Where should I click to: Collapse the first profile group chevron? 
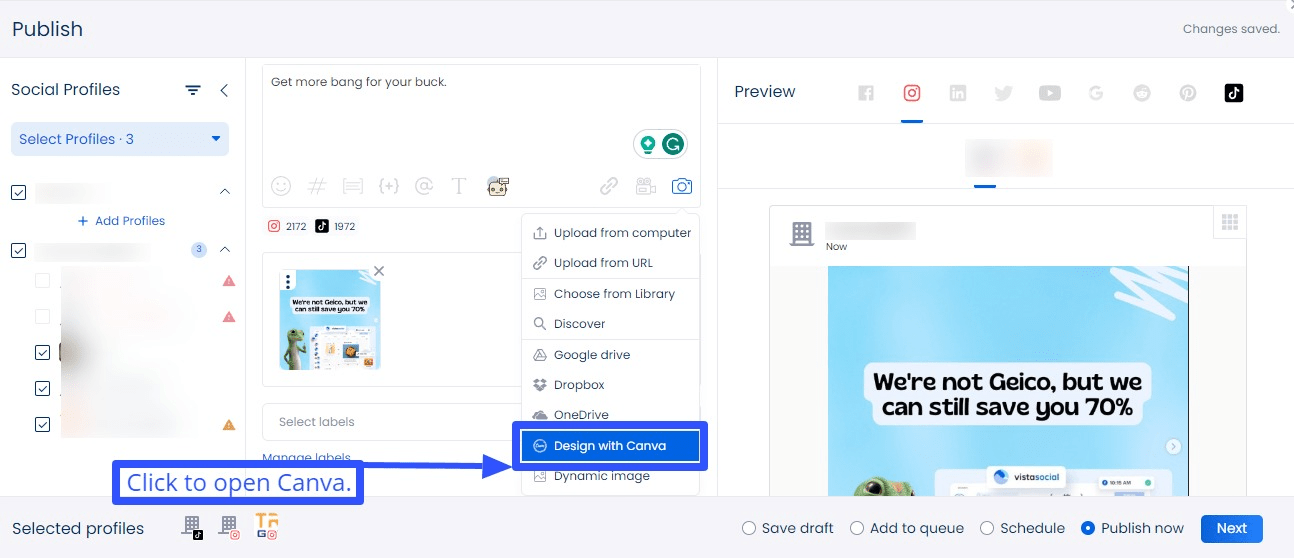pyautogui.click(x=224, y=192)
